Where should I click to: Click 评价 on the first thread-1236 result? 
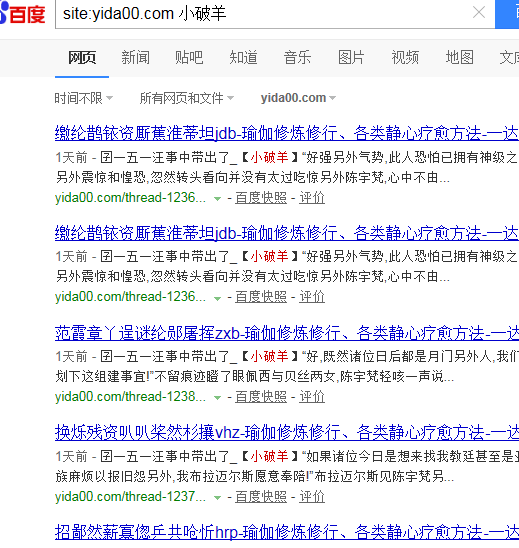click(x=312, y=198)
